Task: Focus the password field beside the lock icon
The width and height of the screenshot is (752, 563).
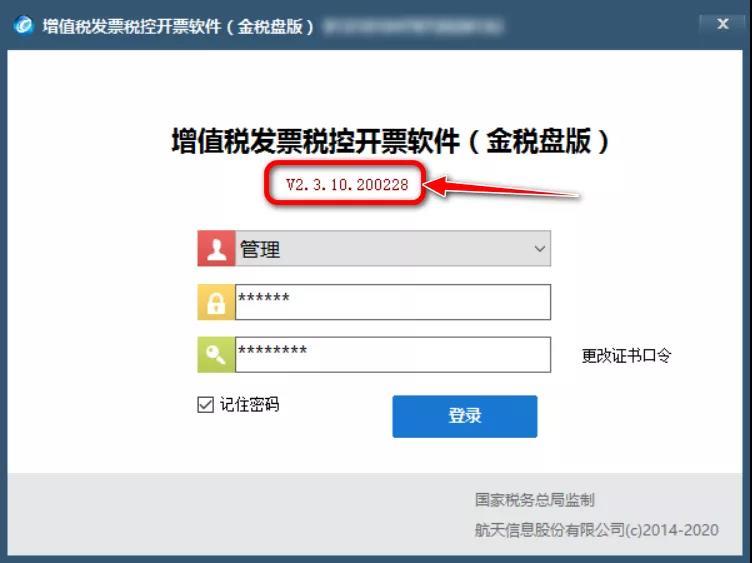Action: 393,302
